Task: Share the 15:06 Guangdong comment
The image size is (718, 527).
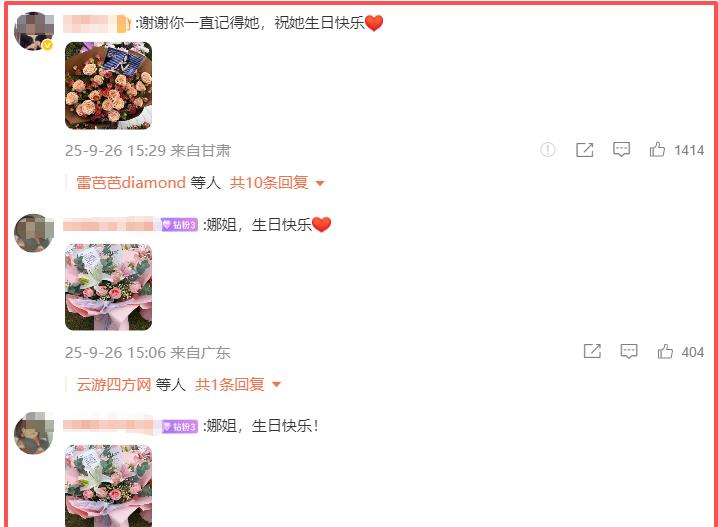Action: pos(592,352)
